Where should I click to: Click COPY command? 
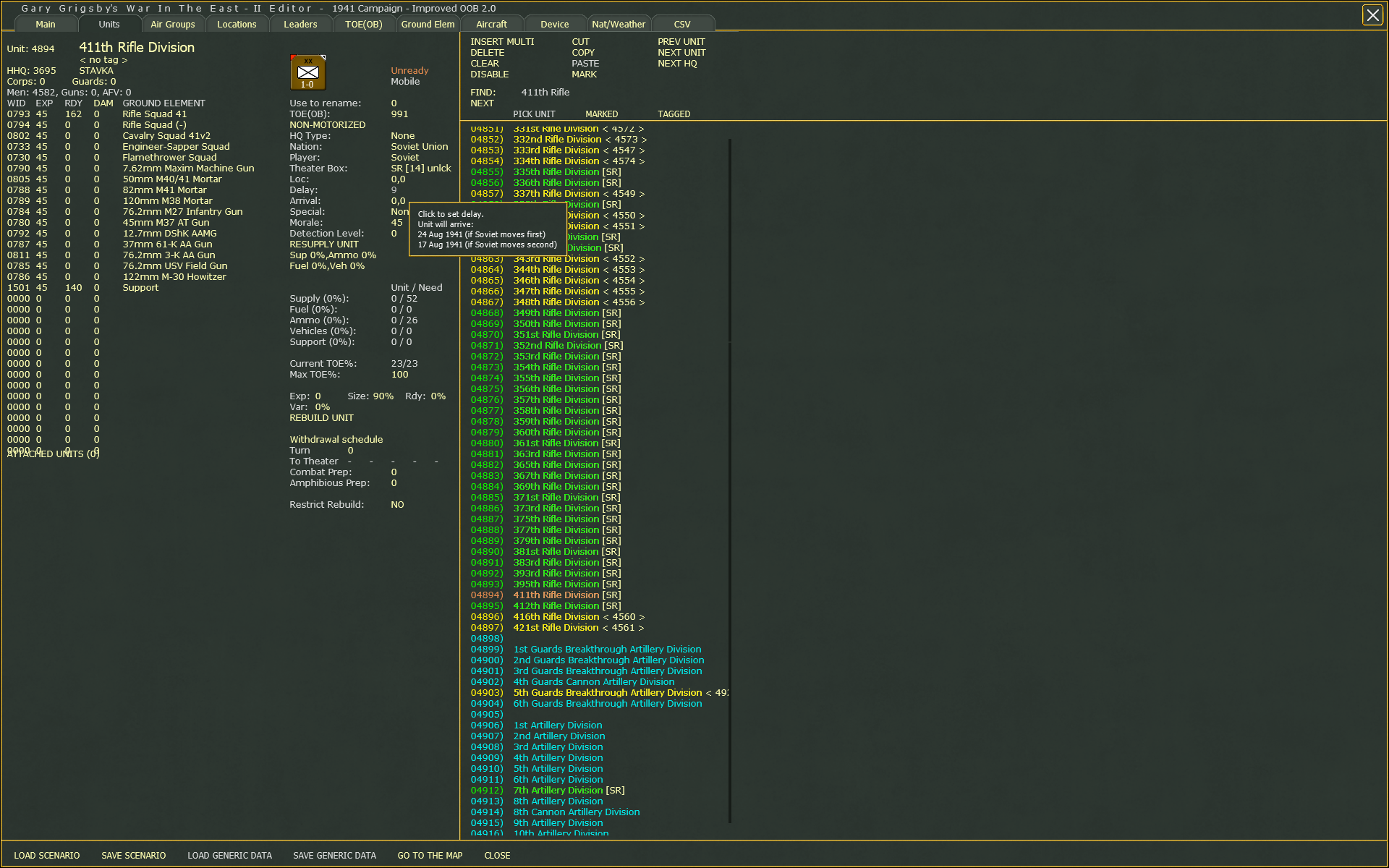(x=583, y=53)
